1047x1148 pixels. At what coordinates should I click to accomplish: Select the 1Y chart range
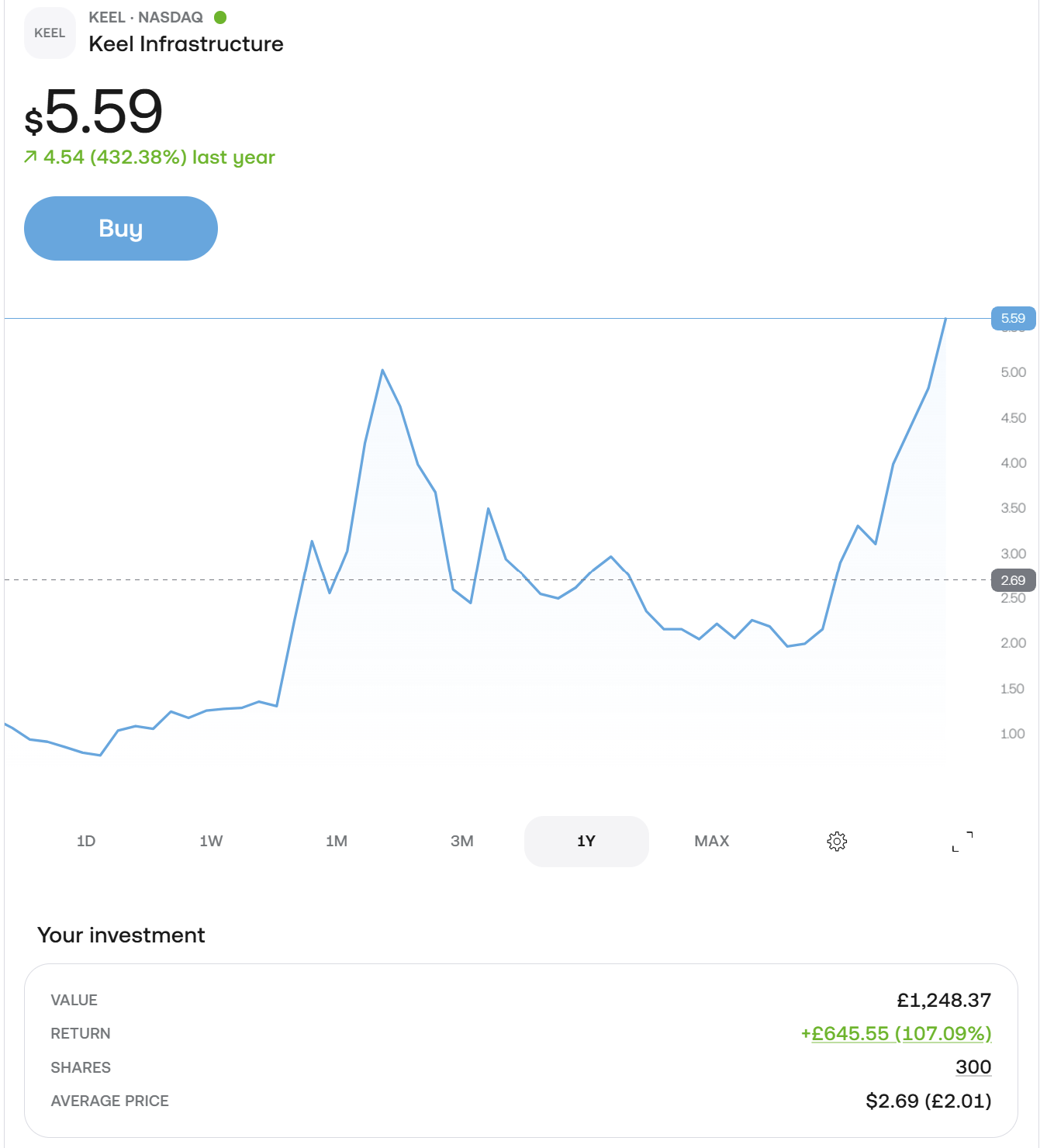pyautogui.click(x=586, y=841)
